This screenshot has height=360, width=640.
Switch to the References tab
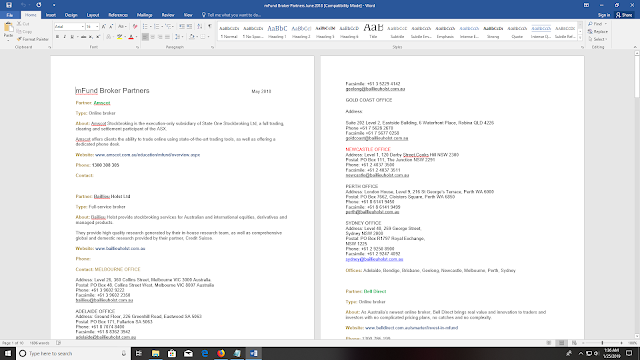point(118,15)
